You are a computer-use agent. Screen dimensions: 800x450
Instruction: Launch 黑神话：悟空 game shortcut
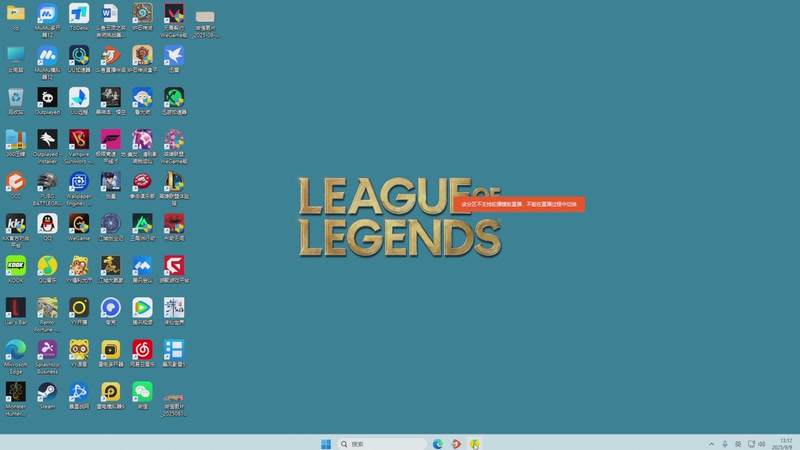[x=111, y=101]
